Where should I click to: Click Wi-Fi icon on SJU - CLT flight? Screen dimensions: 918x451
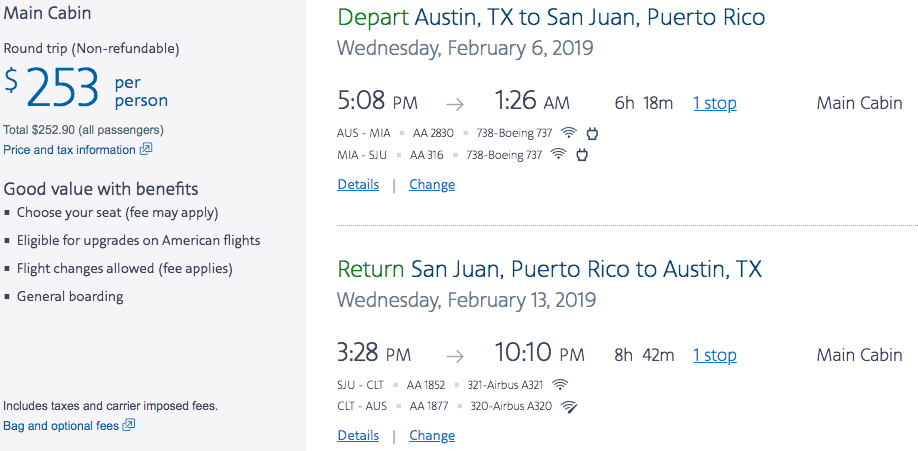560,384
